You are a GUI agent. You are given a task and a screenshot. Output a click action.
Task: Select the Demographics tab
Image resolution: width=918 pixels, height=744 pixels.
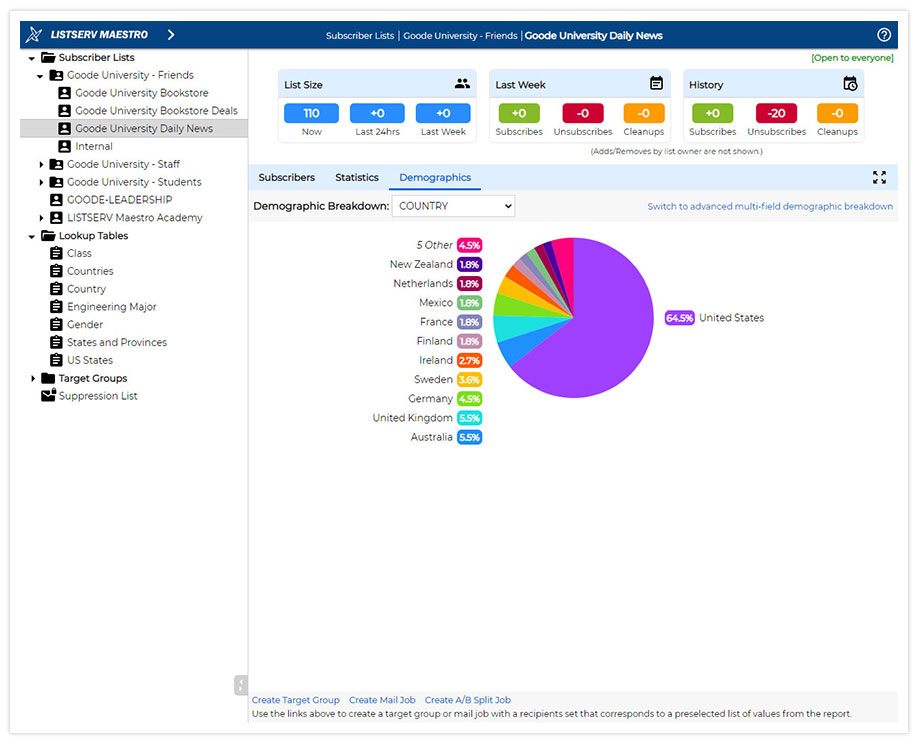(435, 177)
